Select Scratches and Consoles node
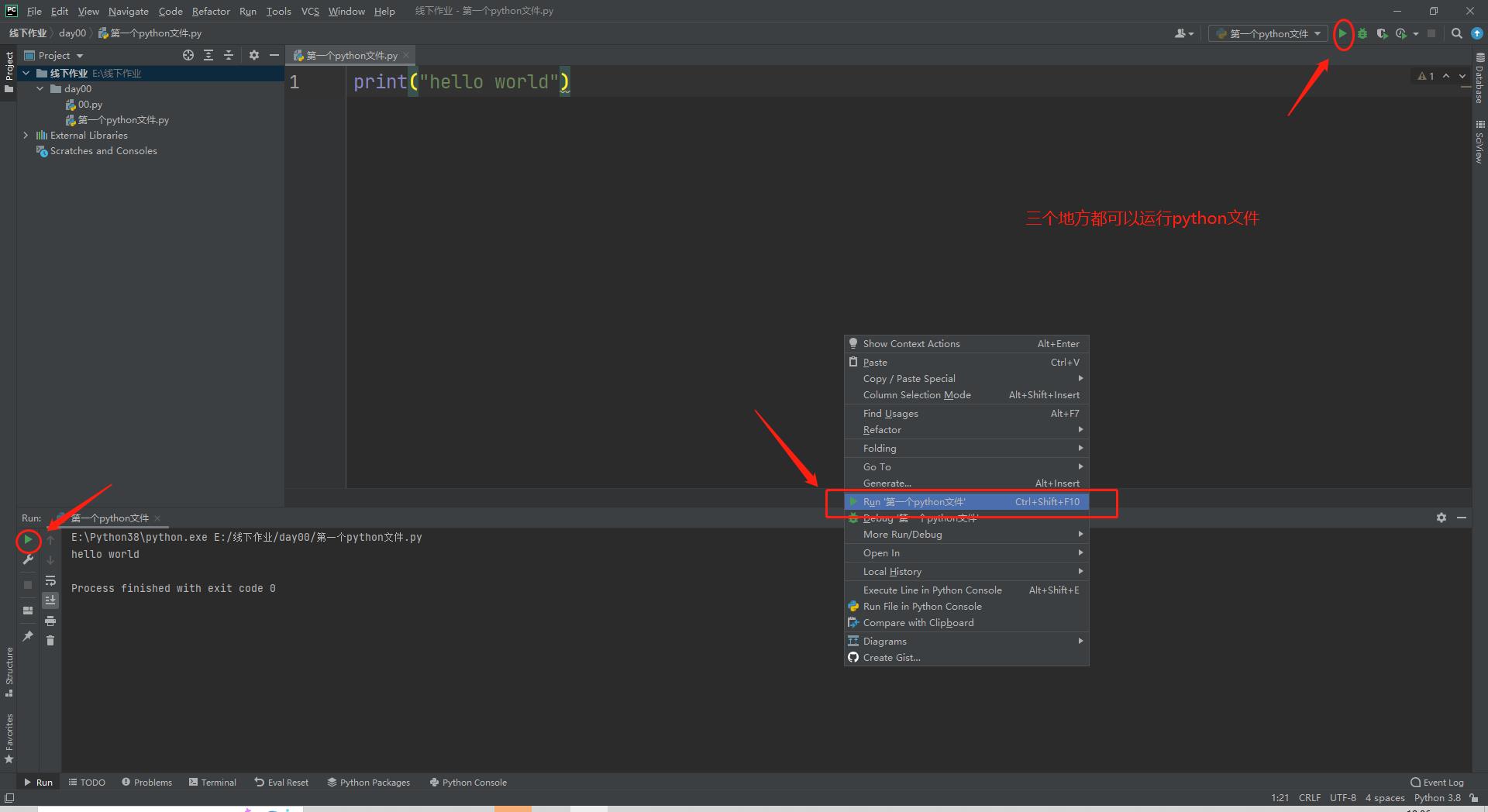The image size is (1488, 812). click(x=97, y=150)
